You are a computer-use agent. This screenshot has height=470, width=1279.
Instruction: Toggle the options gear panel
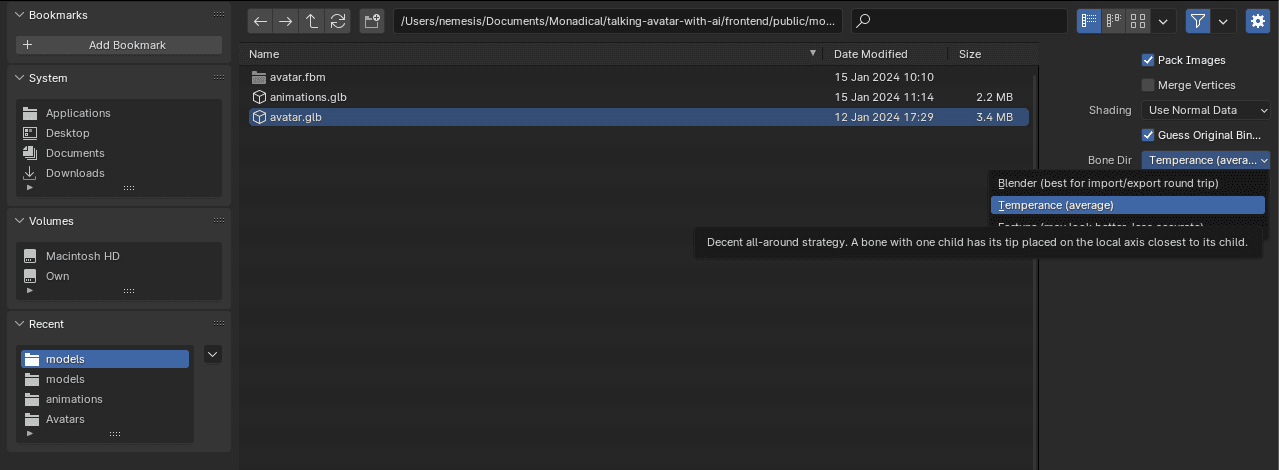click(x=1256, y=21)
